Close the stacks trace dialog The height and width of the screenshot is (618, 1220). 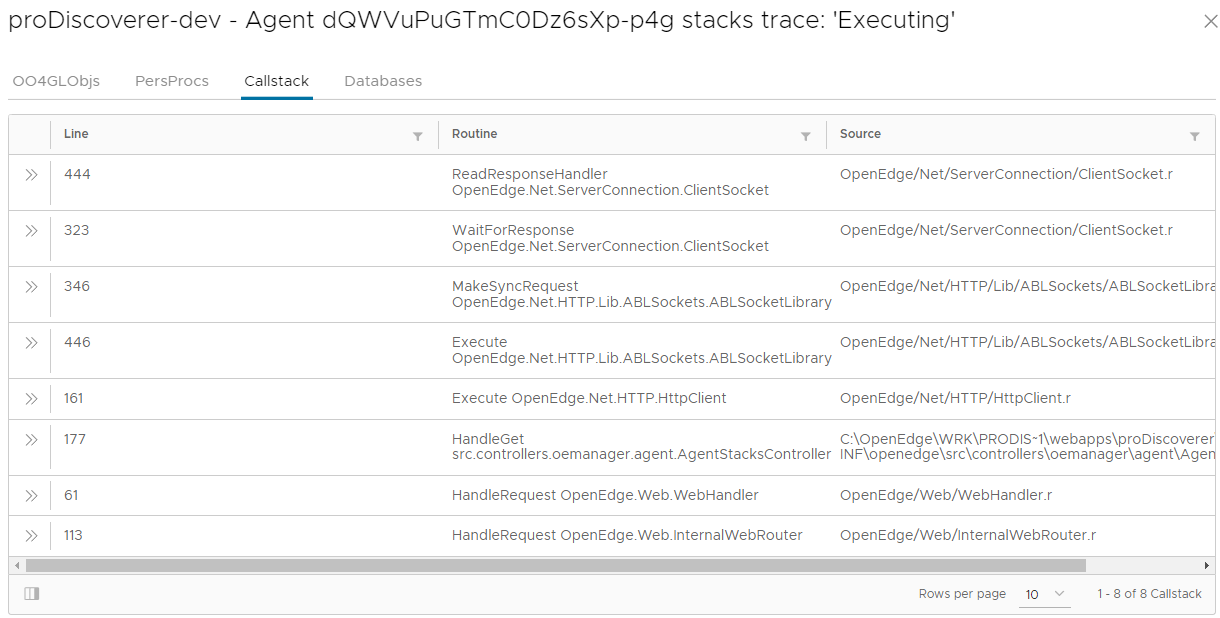point(1210,22)
